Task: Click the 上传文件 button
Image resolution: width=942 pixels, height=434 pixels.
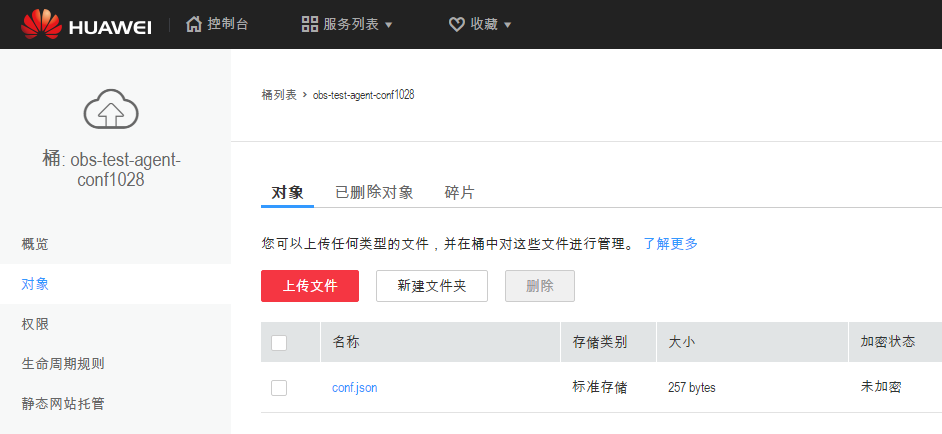Action: coord(310,286)
